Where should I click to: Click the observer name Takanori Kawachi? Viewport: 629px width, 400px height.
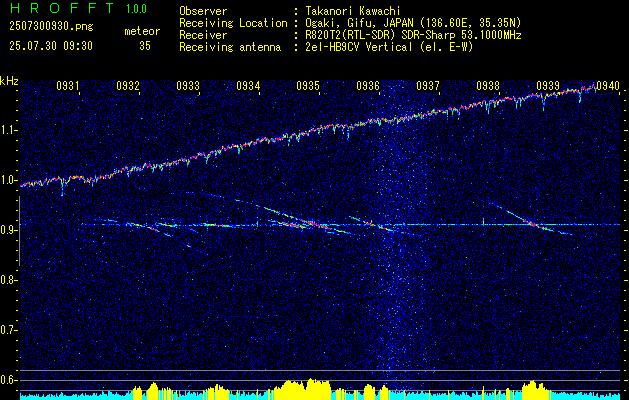point(352,11)
